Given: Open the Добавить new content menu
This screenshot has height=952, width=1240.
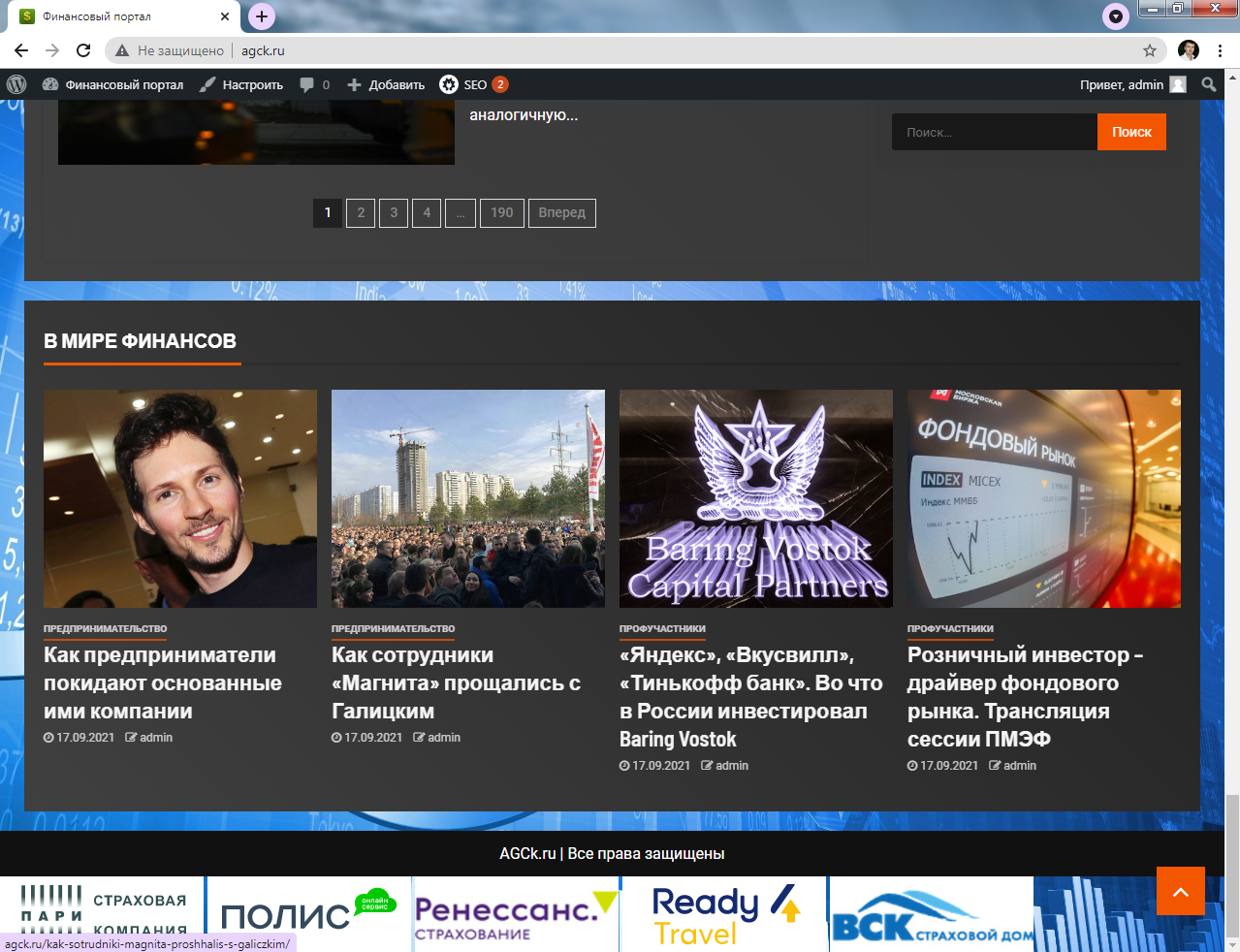Looking at the screenshot, I should [x=386, y=84].
